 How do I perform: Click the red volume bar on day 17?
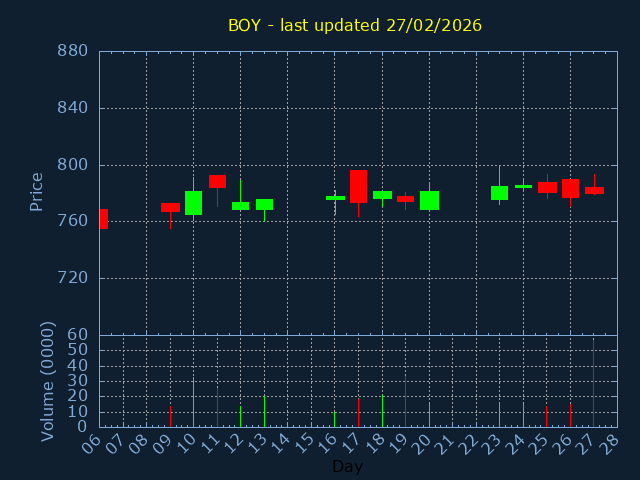(358, 413)
